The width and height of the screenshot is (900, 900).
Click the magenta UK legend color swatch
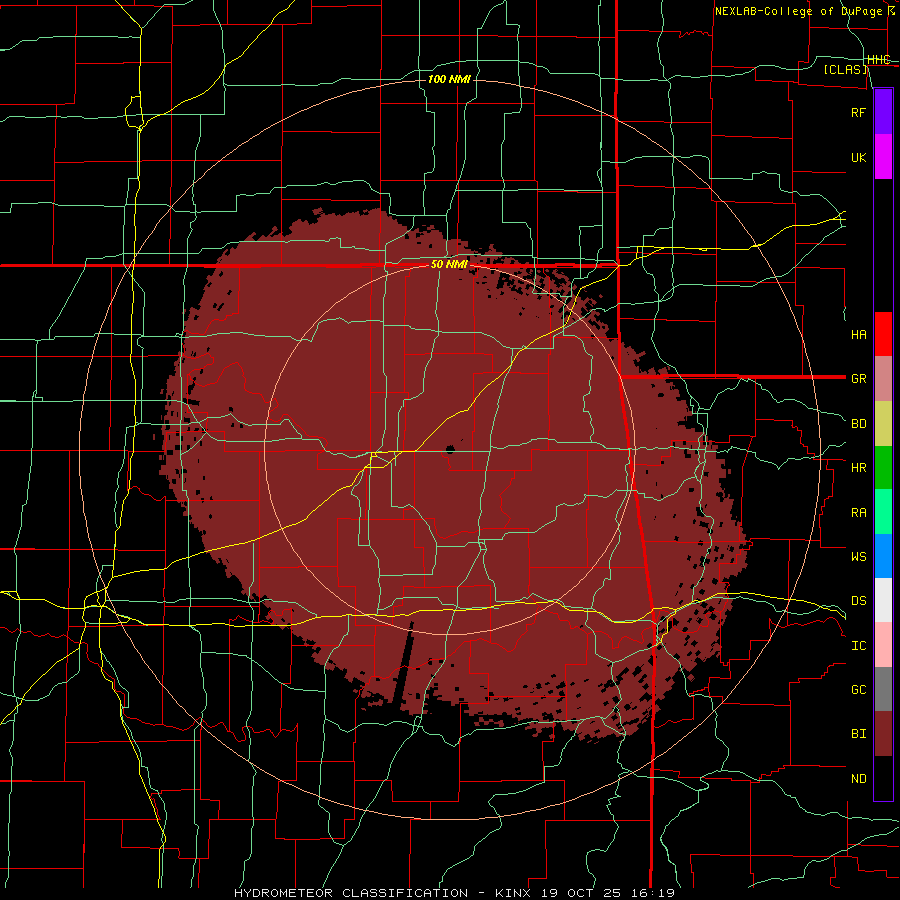883,157
